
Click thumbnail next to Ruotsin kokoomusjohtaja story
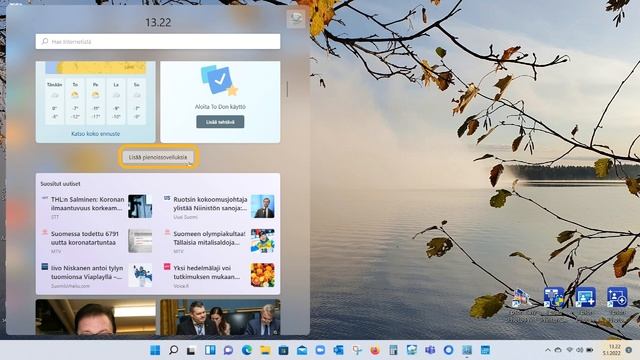point(262,206)
